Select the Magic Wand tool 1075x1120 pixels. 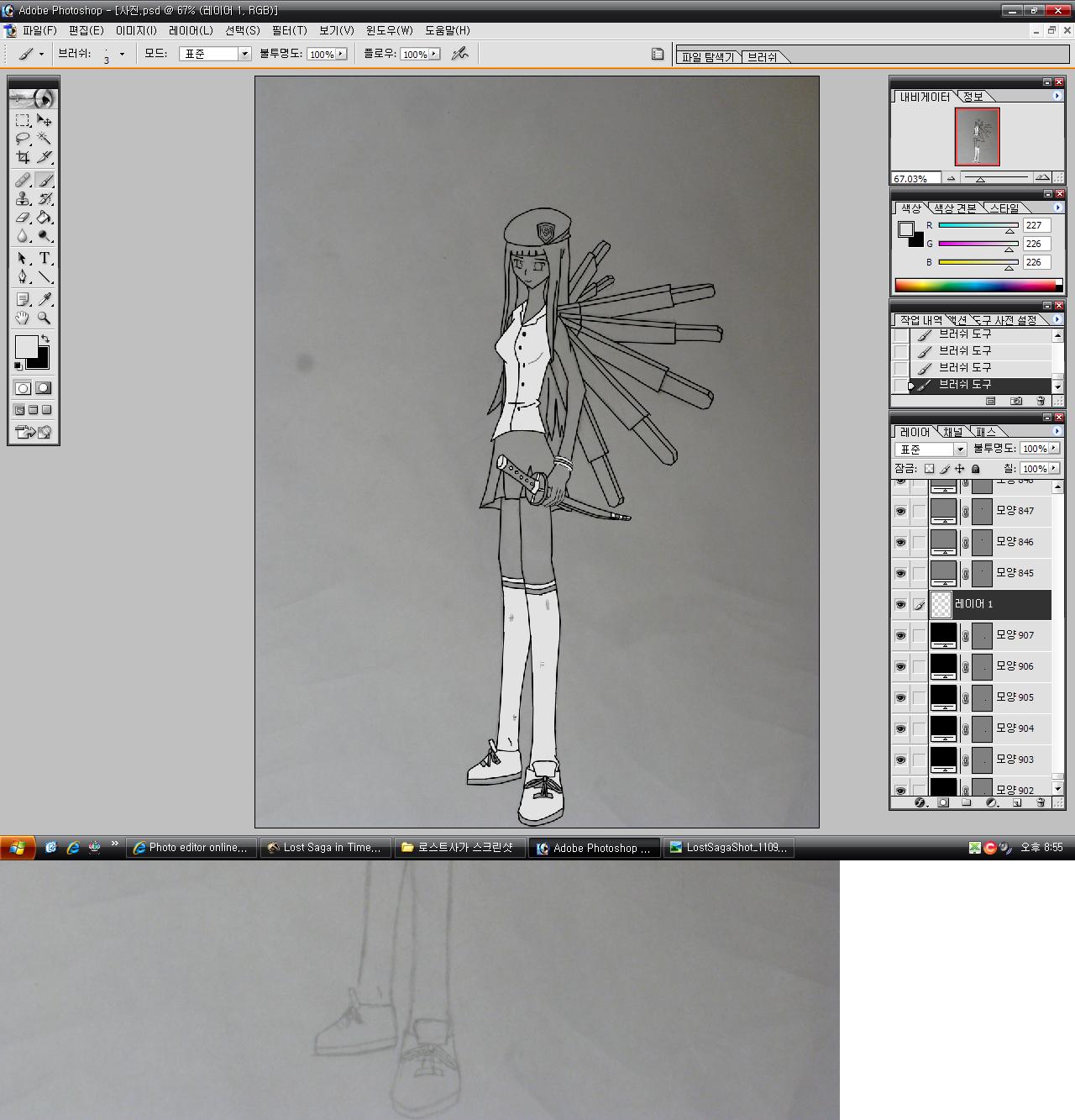click(x=45, y=139)
